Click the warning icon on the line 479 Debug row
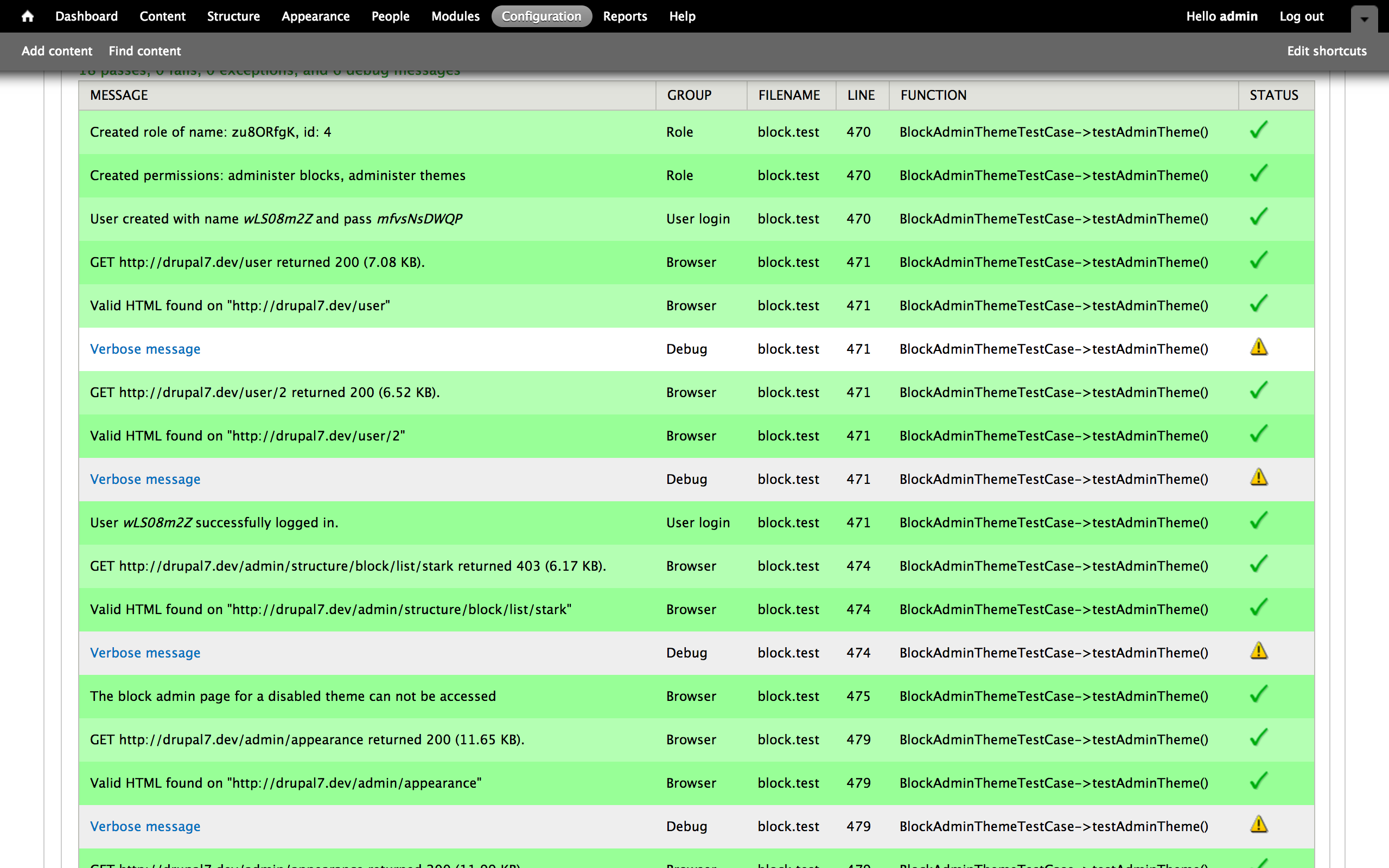Screen dimensions: 1389x868 click(1258, 825)
